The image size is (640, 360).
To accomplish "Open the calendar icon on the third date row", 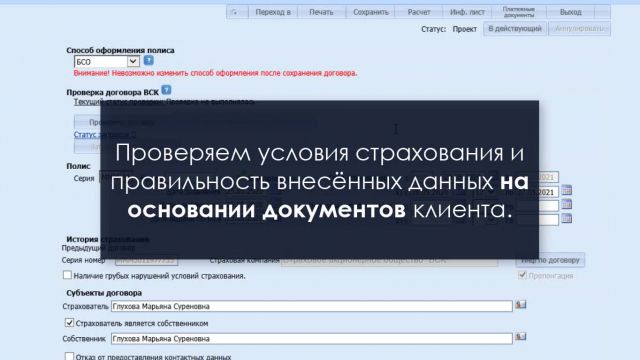I will click(567, 218).
